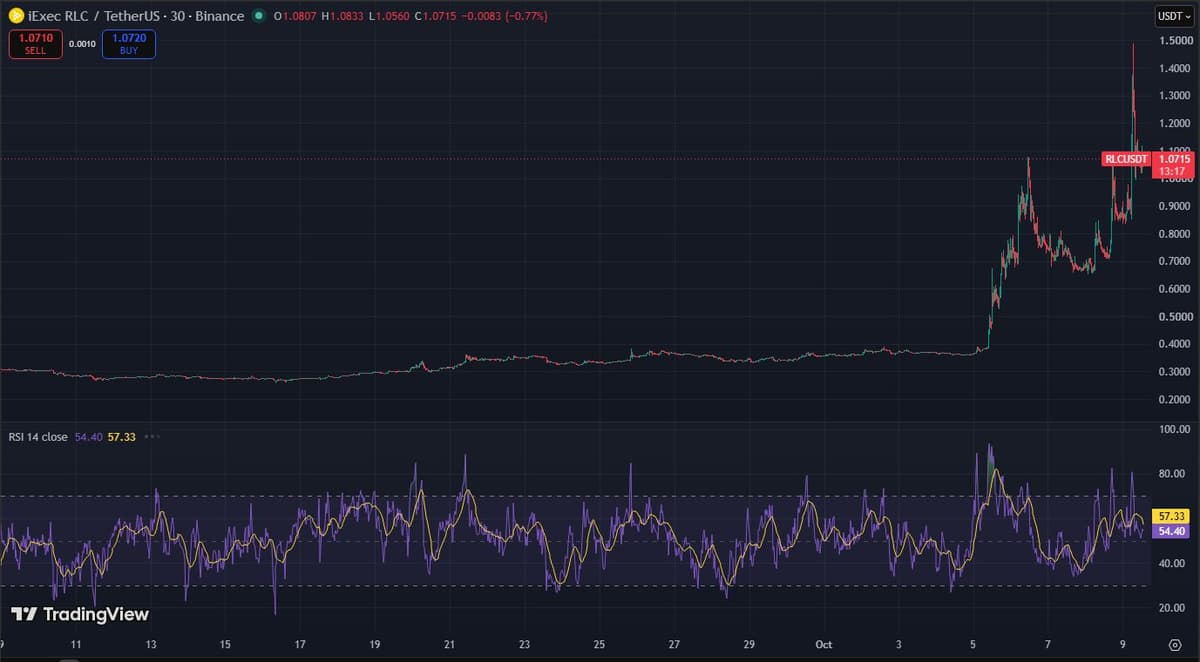This screenshot has width=1200, height=662.
Task: Click the 0.3000 price axis label
Action: [x=1174, y=372]
